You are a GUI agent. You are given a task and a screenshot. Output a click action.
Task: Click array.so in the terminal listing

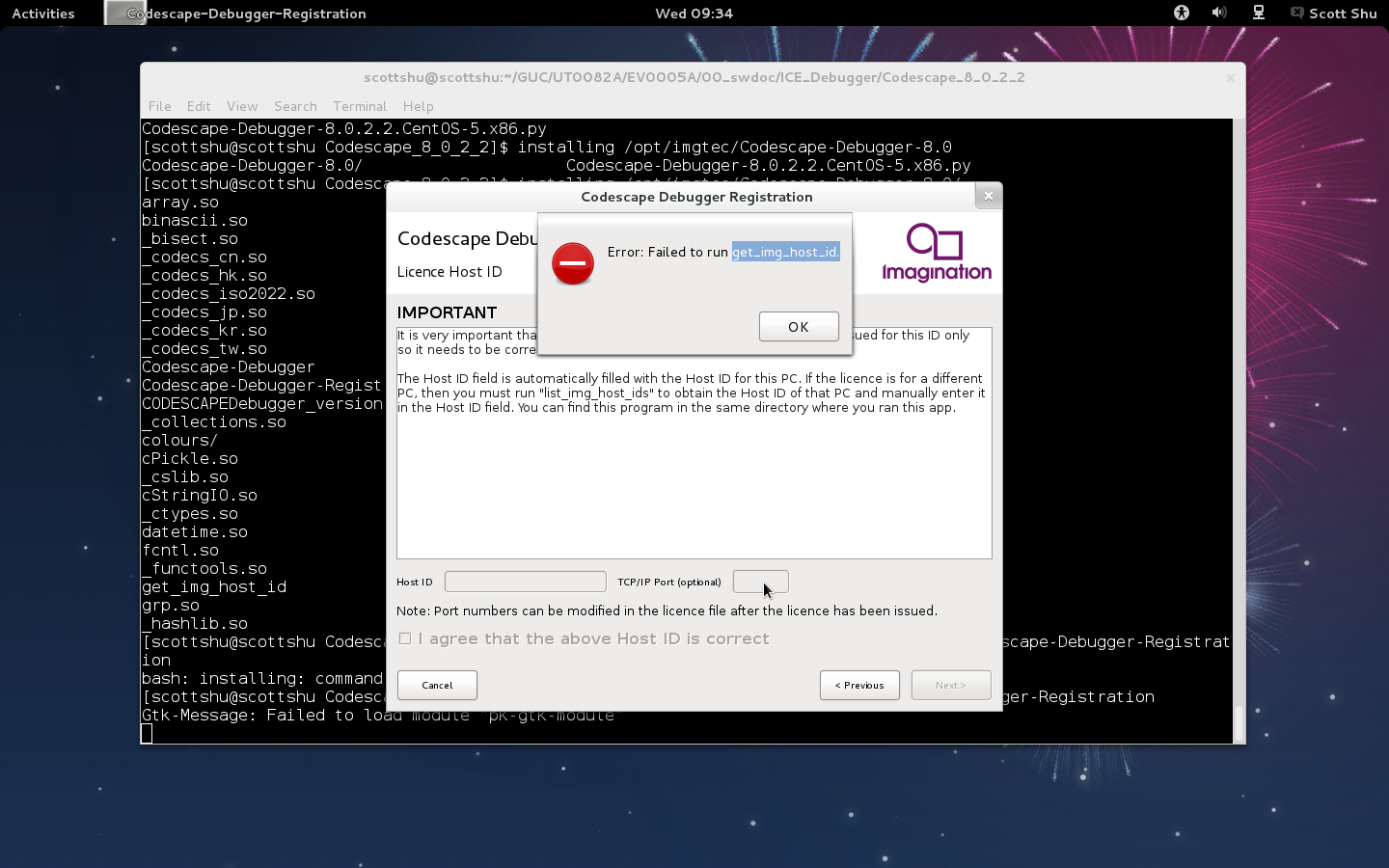[x=180, y=203]
